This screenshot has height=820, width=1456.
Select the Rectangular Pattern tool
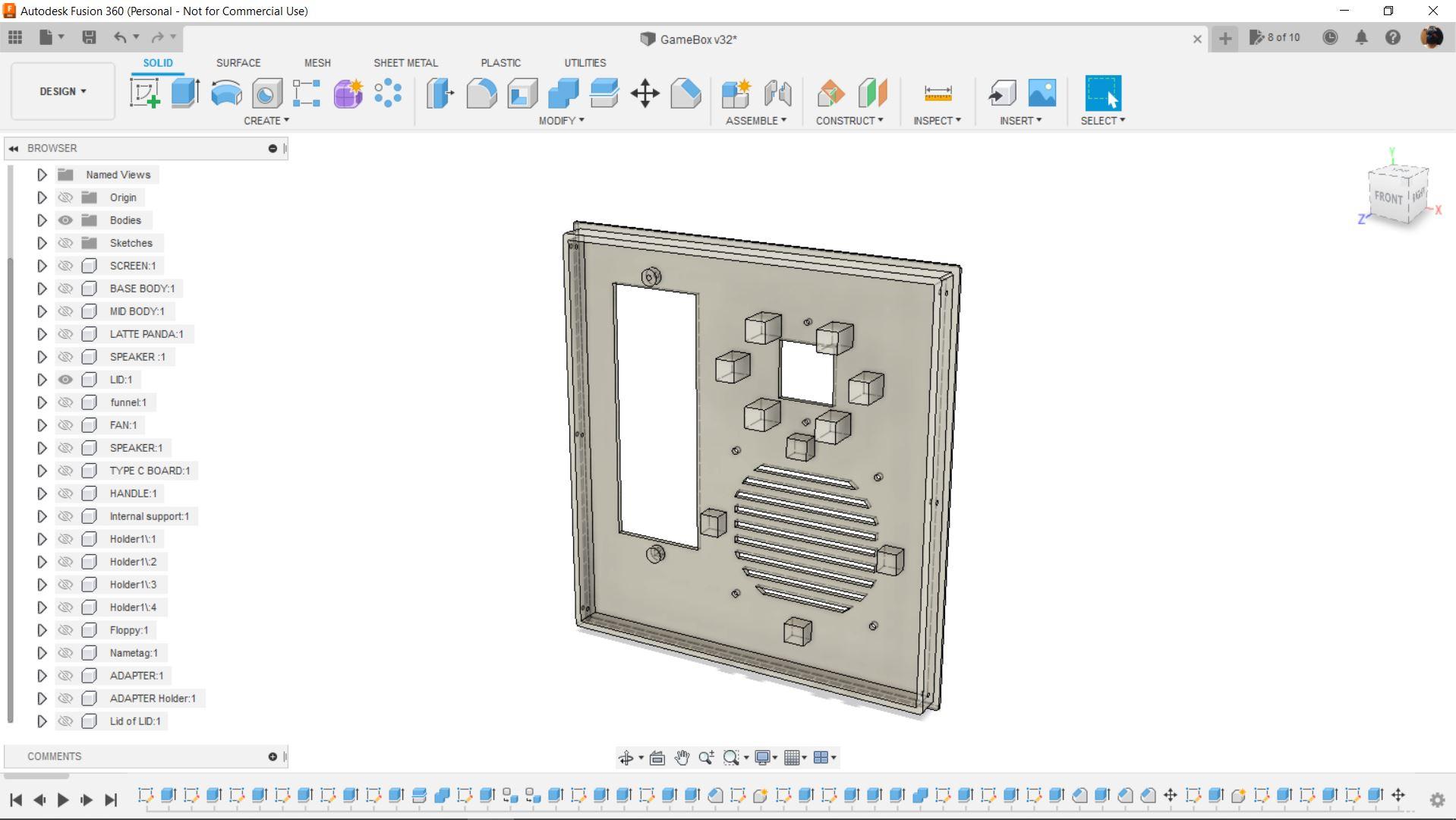(307, 93)
